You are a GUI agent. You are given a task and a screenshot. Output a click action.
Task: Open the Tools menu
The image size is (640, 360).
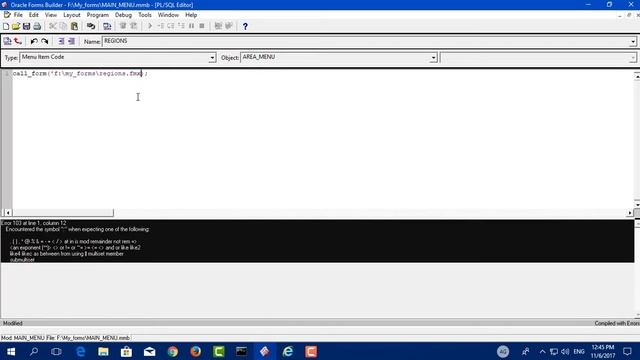click(145, 15)
